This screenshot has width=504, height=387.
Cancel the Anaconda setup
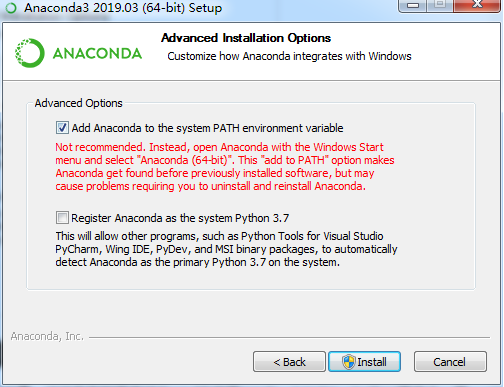(x=450, y=362)
